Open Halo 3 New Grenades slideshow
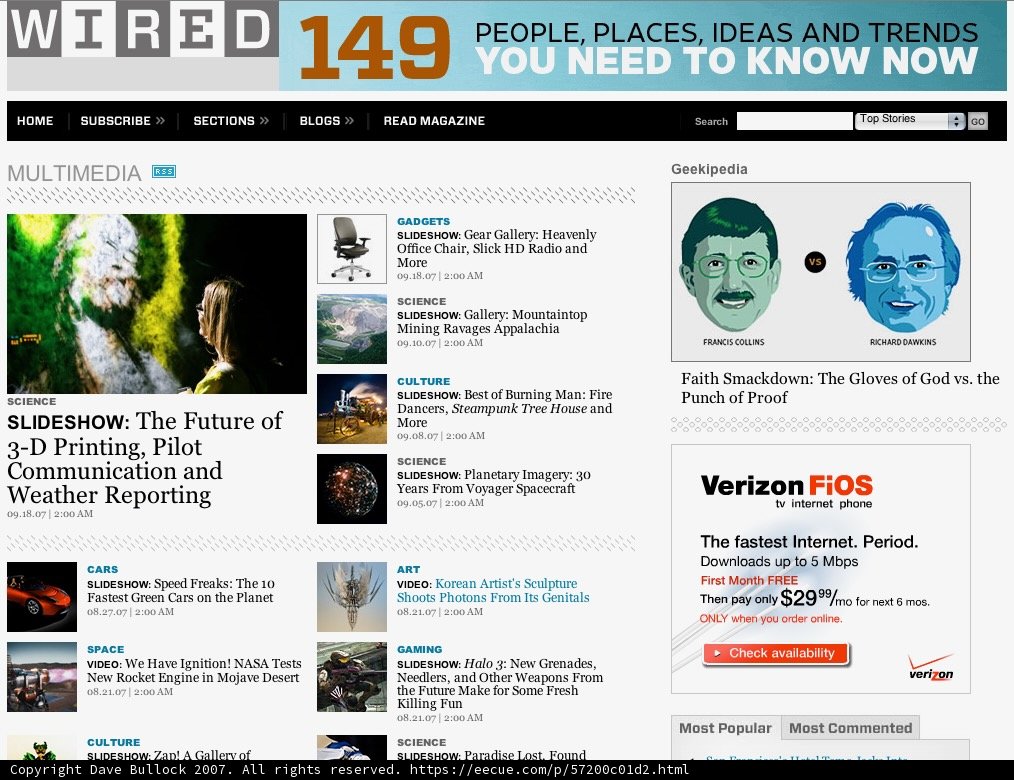 pyautogui.click(x=500, y=684)
